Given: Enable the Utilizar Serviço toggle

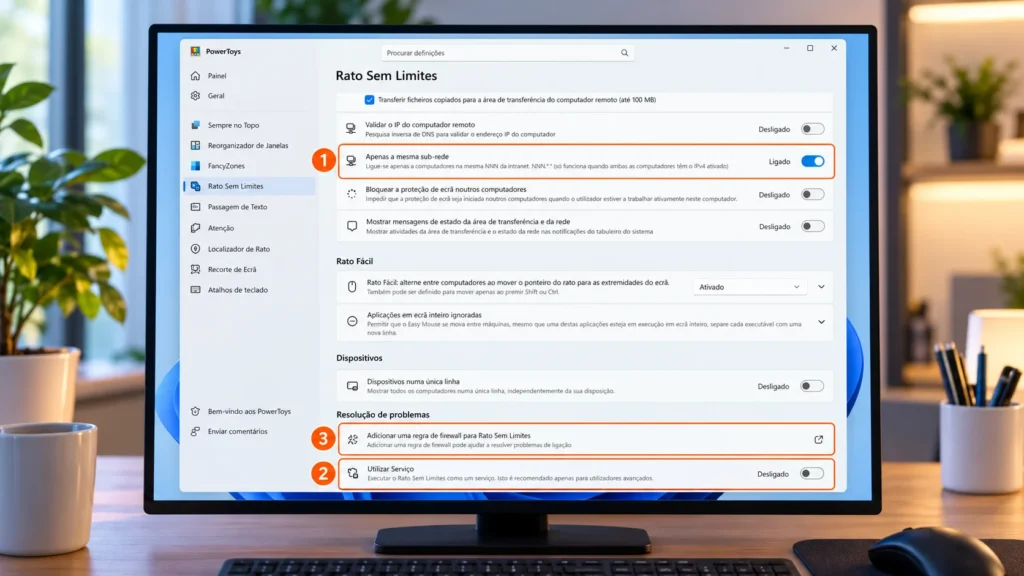Looking at the screenshot, I should (812, 473).
